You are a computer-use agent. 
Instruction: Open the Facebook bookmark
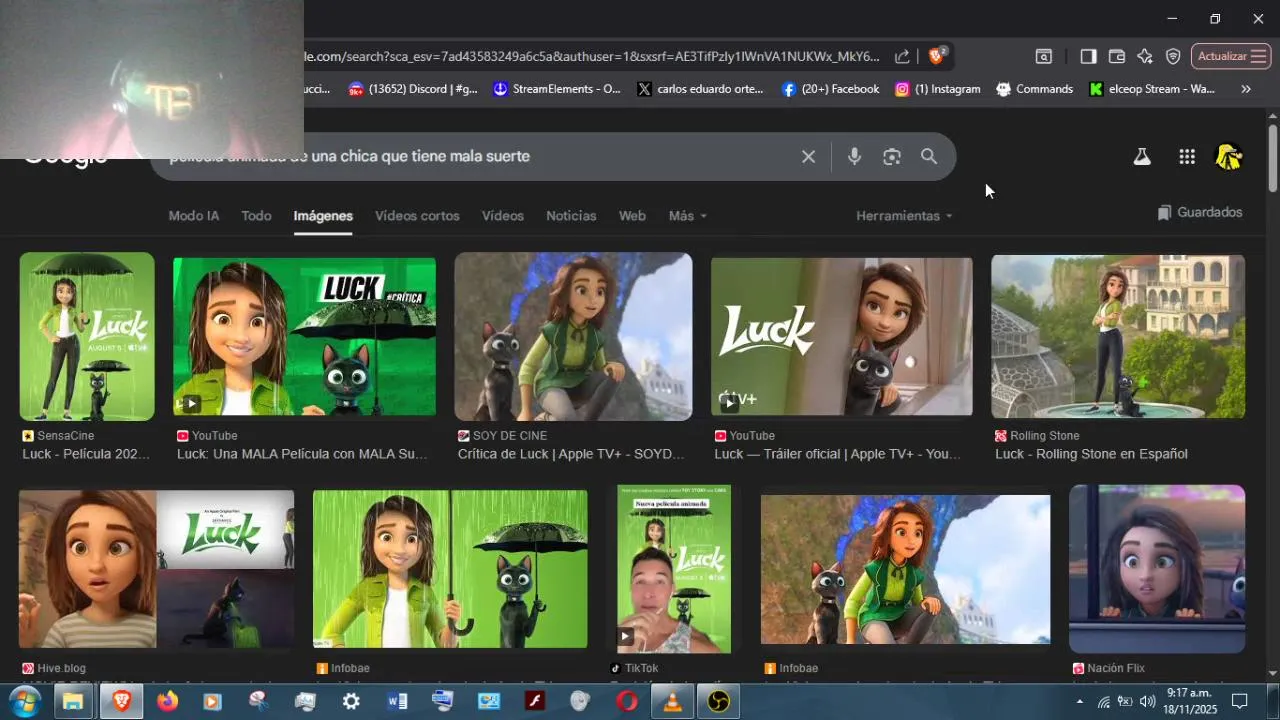[831, 89]
